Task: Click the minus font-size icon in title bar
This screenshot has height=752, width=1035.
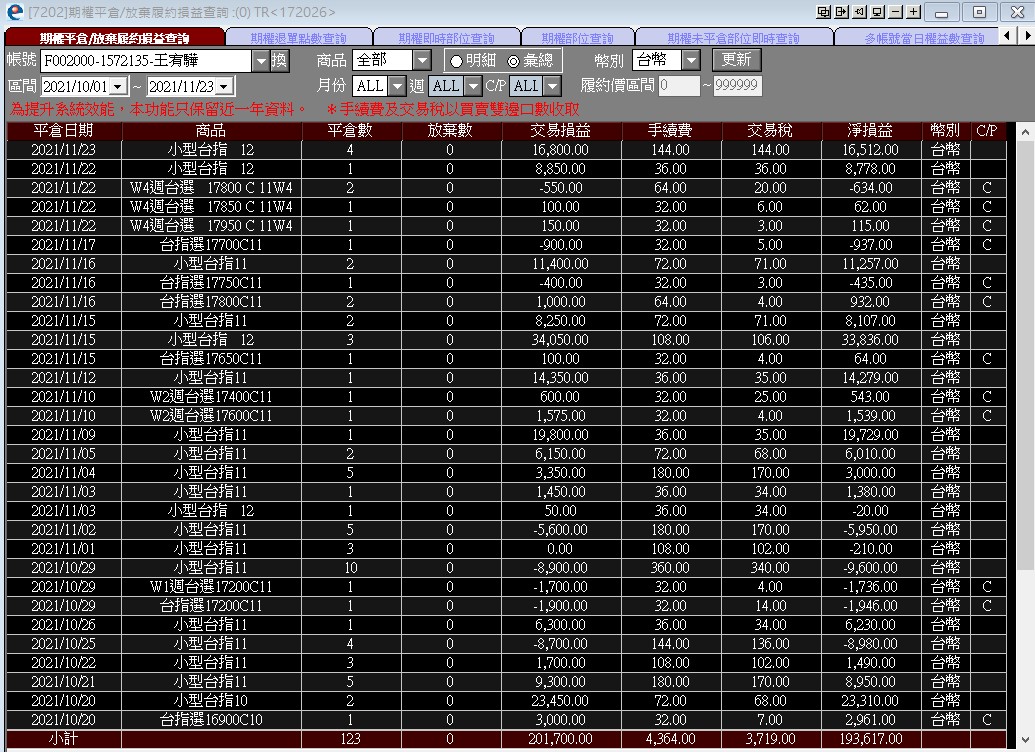Action: point(896,11)
